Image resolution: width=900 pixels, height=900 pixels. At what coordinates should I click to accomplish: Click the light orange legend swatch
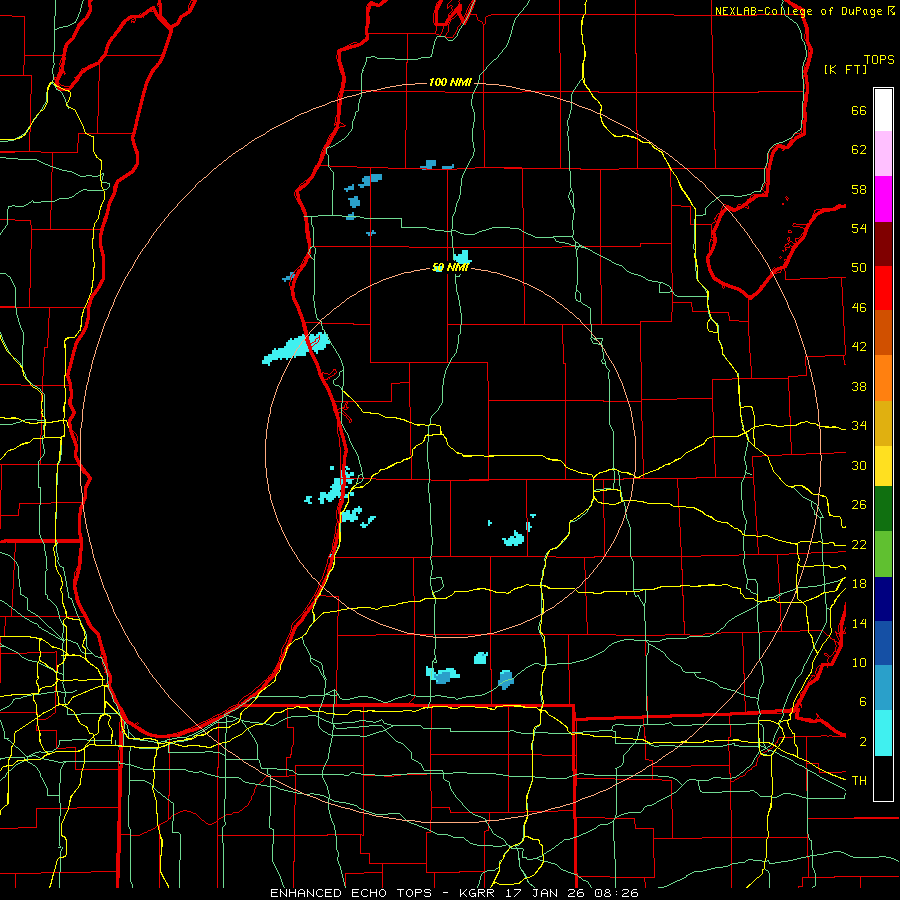[x=883, y=378]
